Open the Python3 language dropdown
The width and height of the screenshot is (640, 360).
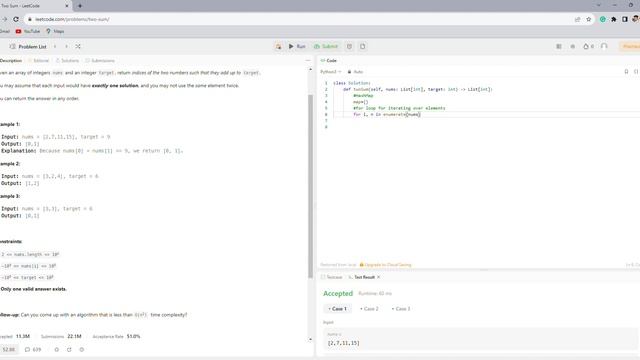(331, 72)
